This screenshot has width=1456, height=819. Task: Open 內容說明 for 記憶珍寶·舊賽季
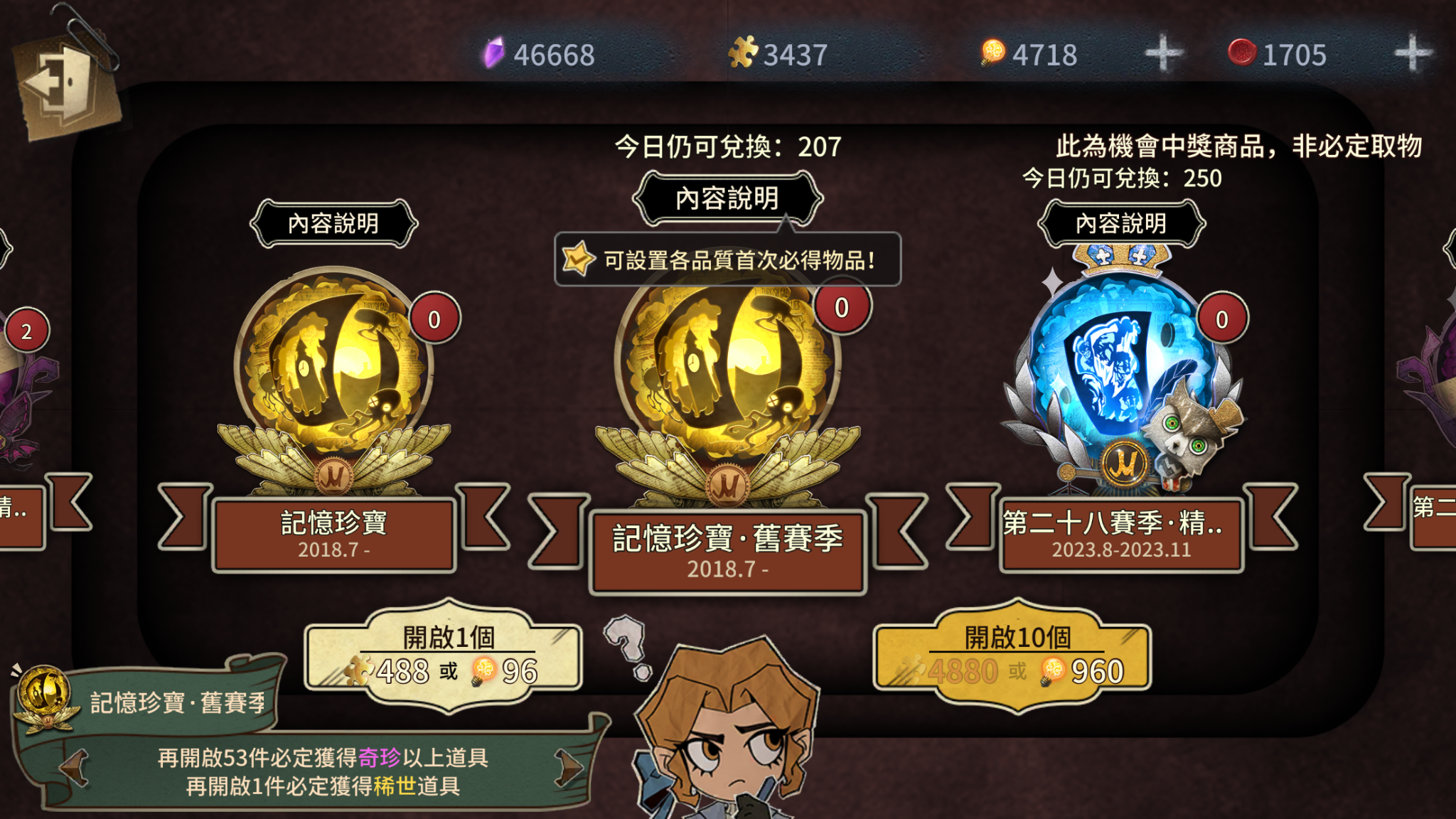727,198
